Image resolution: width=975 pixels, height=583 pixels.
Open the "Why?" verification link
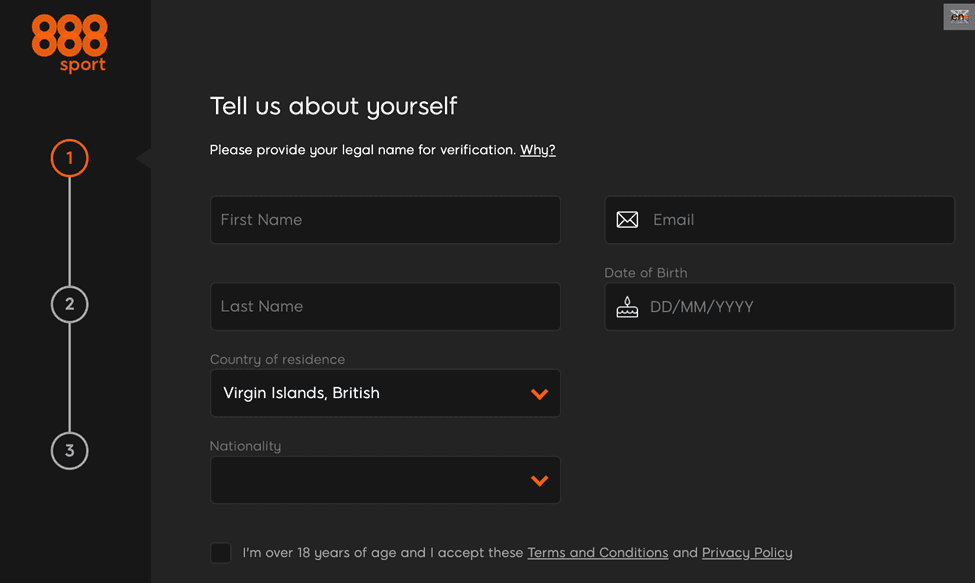(x=537, y=150)
